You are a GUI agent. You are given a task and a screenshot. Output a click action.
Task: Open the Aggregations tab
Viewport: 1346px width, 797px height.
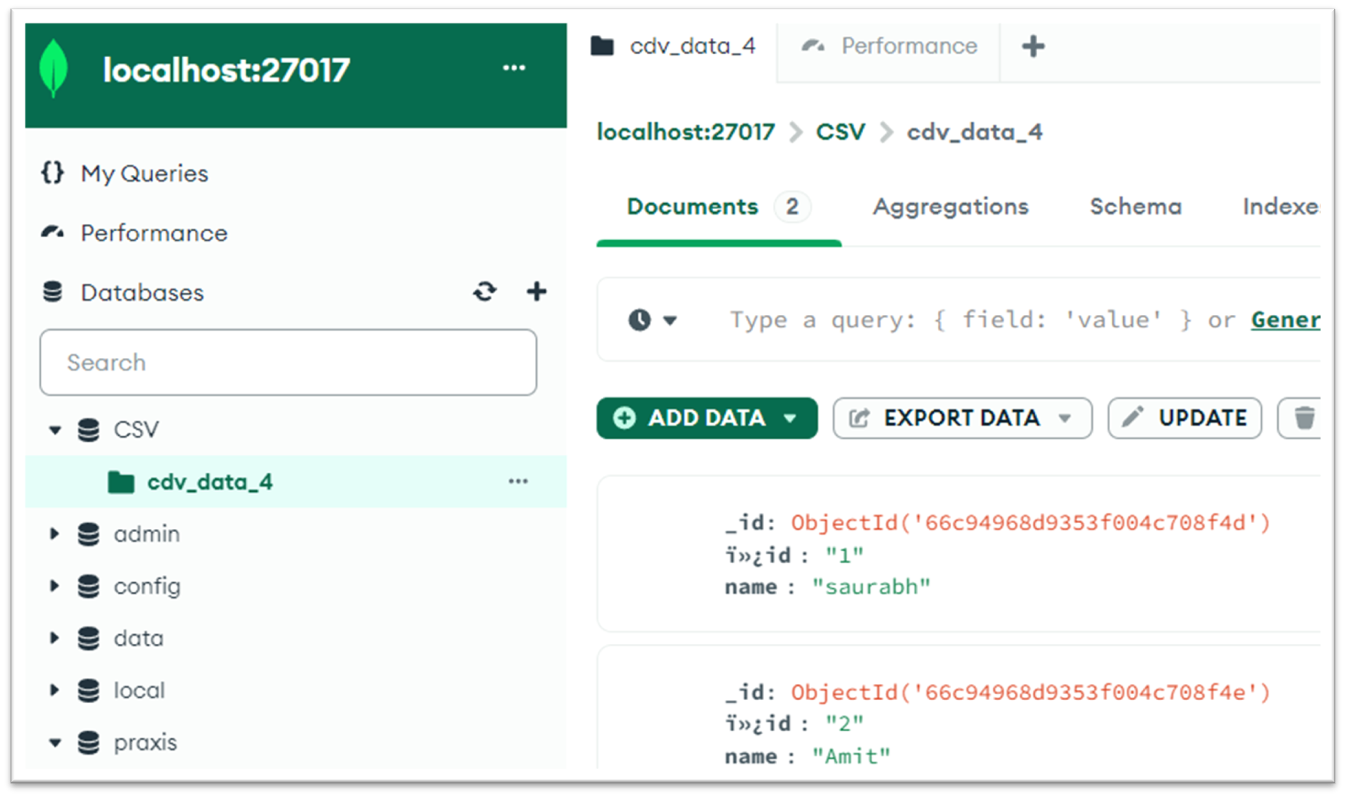[950, 207]
